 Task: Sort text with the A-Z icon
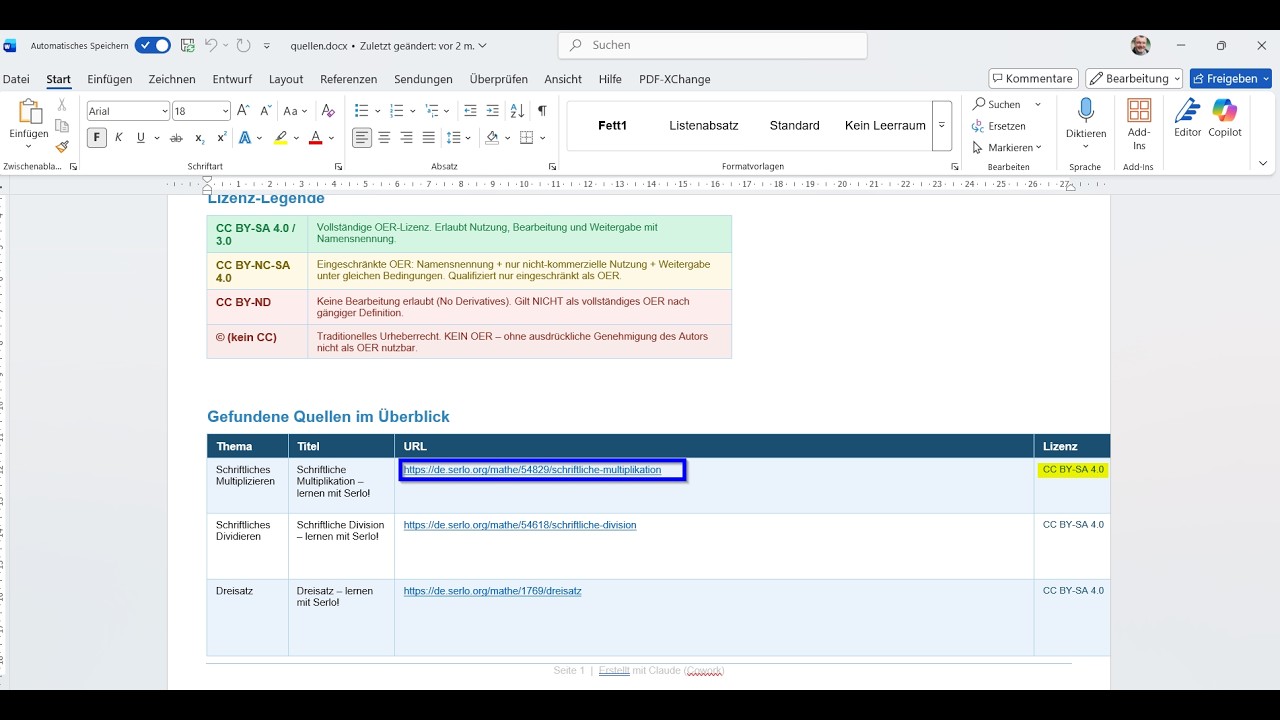coord(517,111)
